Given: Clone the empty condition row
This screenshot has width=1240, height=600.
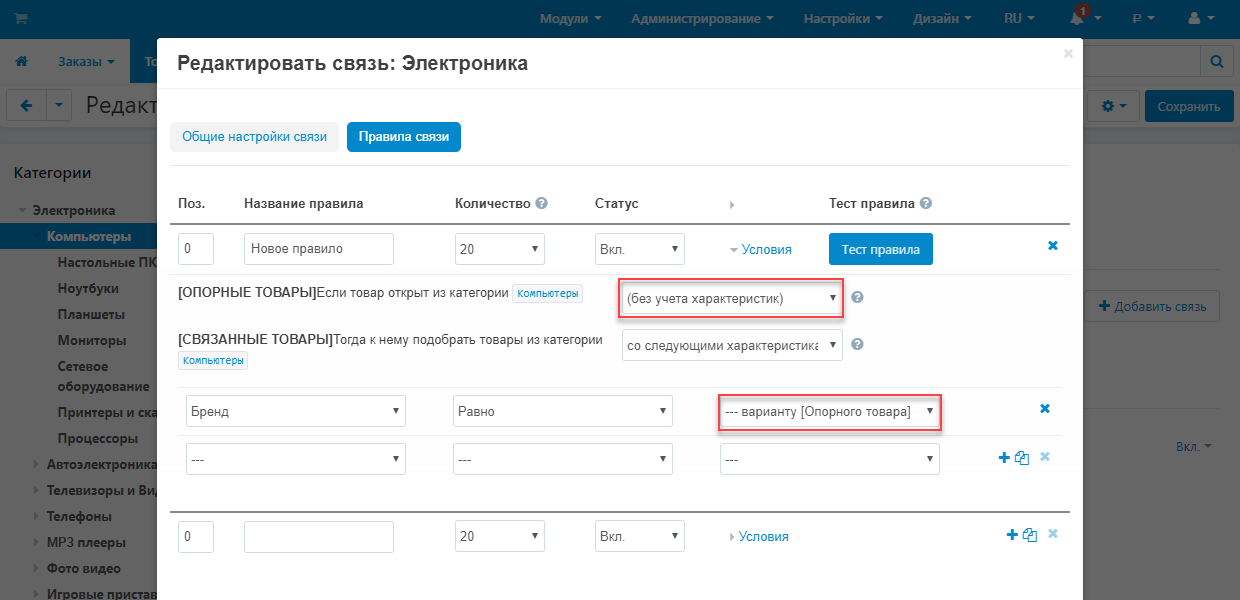Looking at the screenshot, I should [1022, 457].
